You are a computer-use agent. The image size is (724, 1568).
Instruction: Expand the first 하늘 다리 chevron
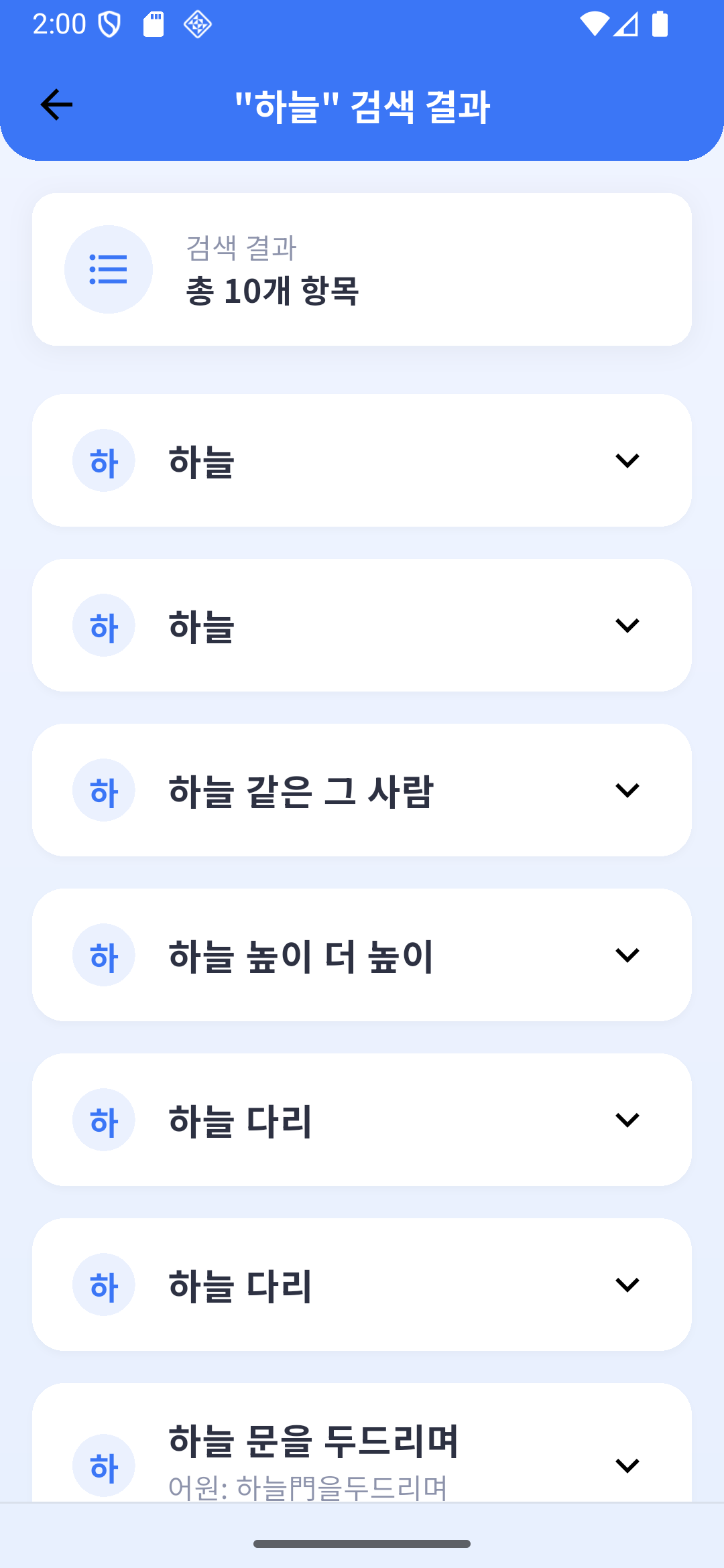[627, 1120]
